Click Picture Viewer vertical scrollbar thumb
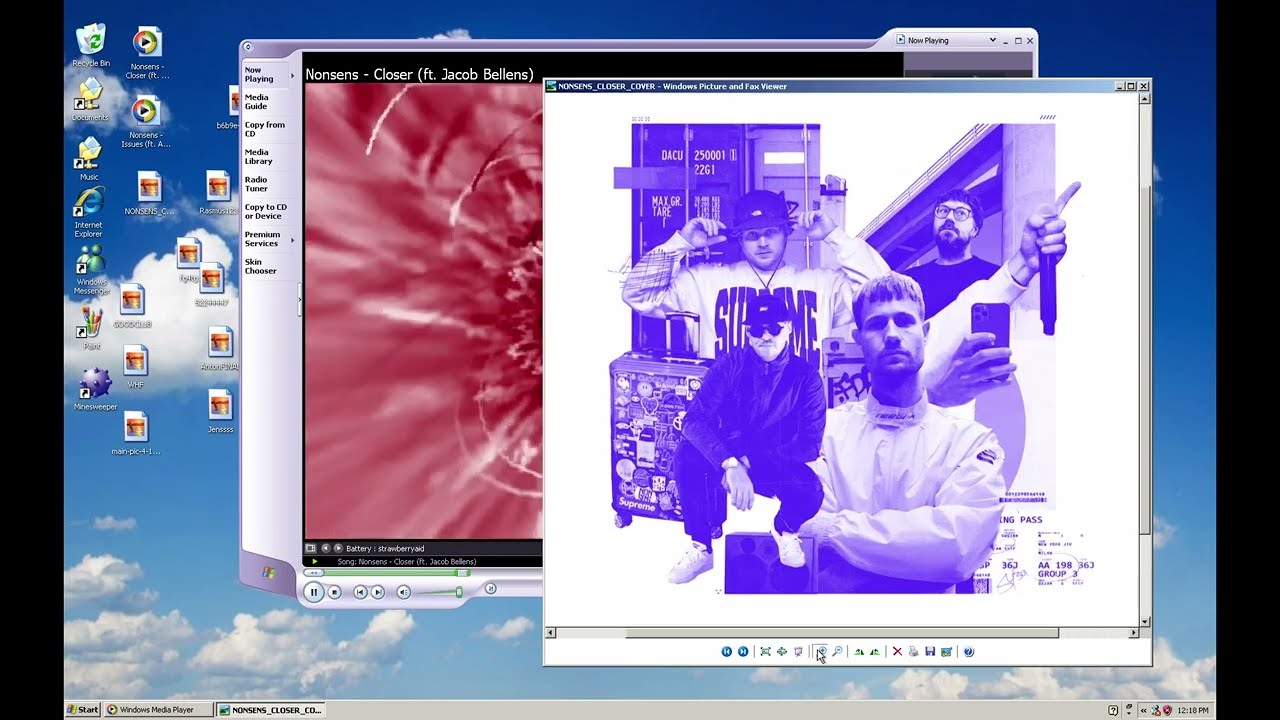Image resolution: width=1280 pixels, height=720 pixels. (1145, 358)
